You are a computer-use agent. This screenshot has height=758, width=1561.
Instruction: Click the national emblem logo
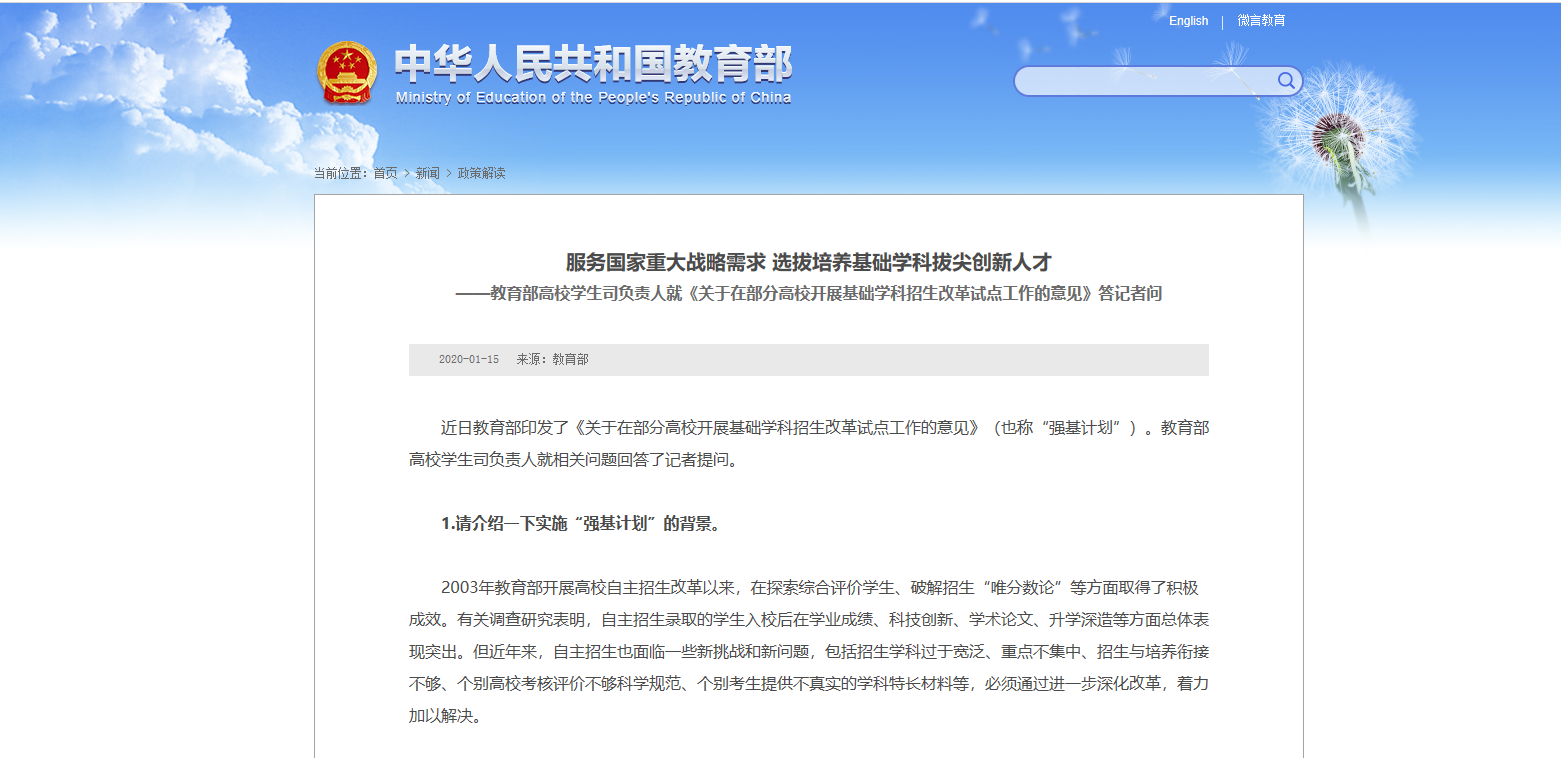[347, 73]
